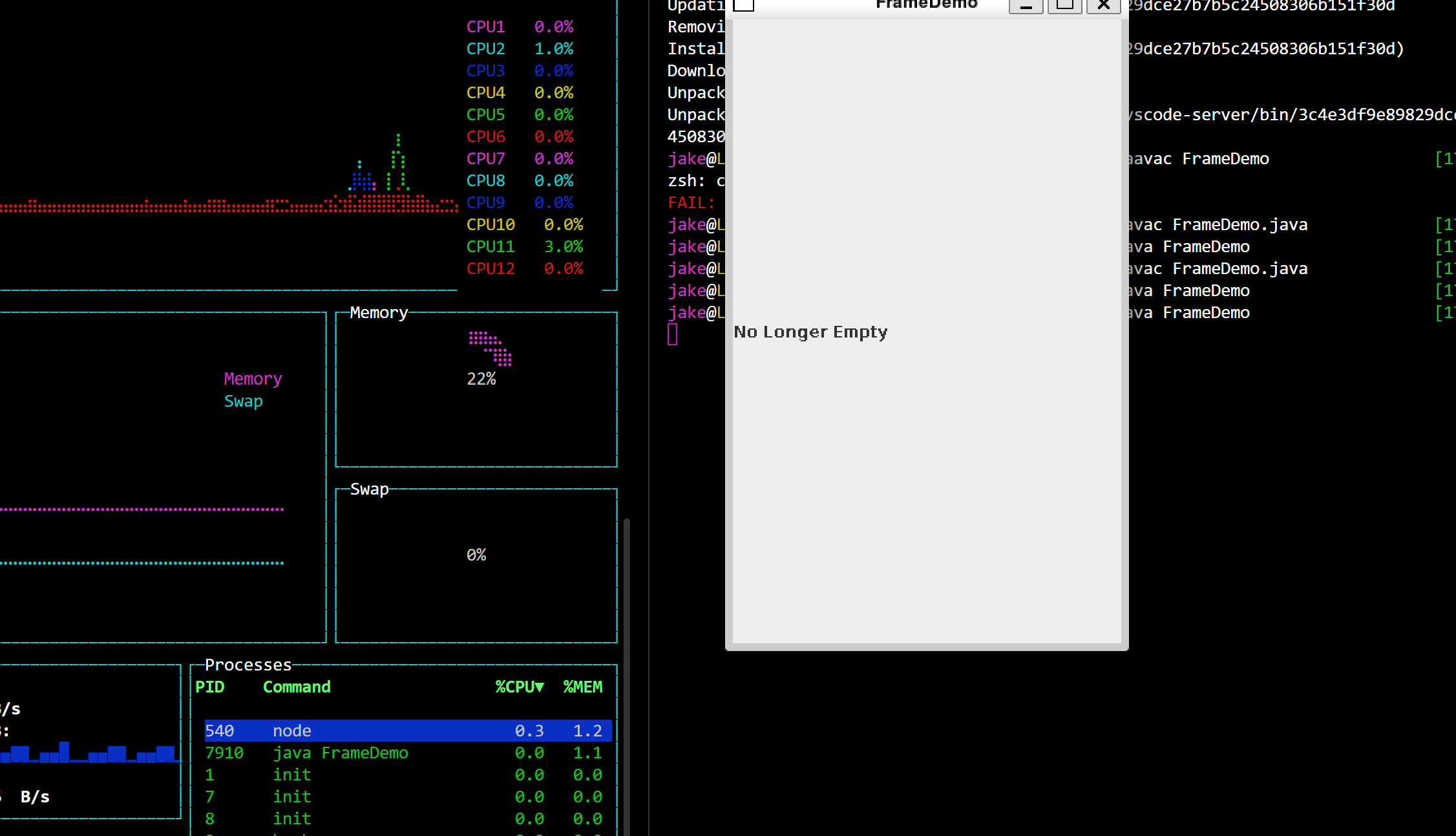Maximize the FrameDemo window

click(1064, 6)
